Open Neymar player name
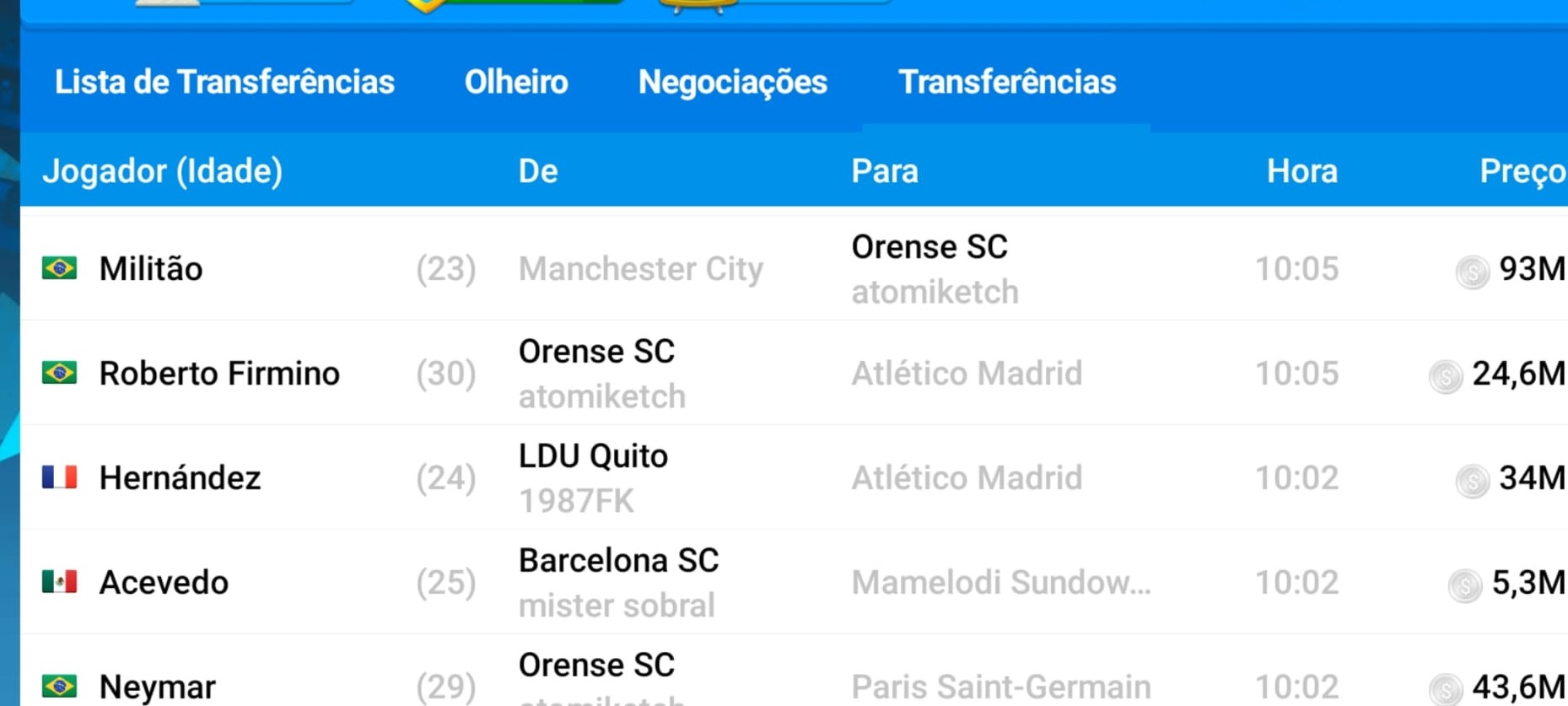The height and width of the screenshot is (706, 1568). tap(157, 687)
